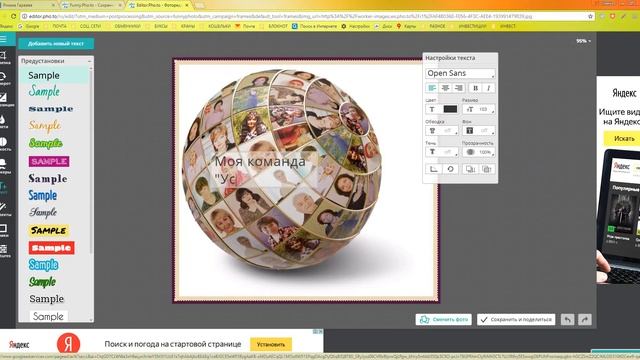Select the Crop tool in left sidebar

coord(4,57)
